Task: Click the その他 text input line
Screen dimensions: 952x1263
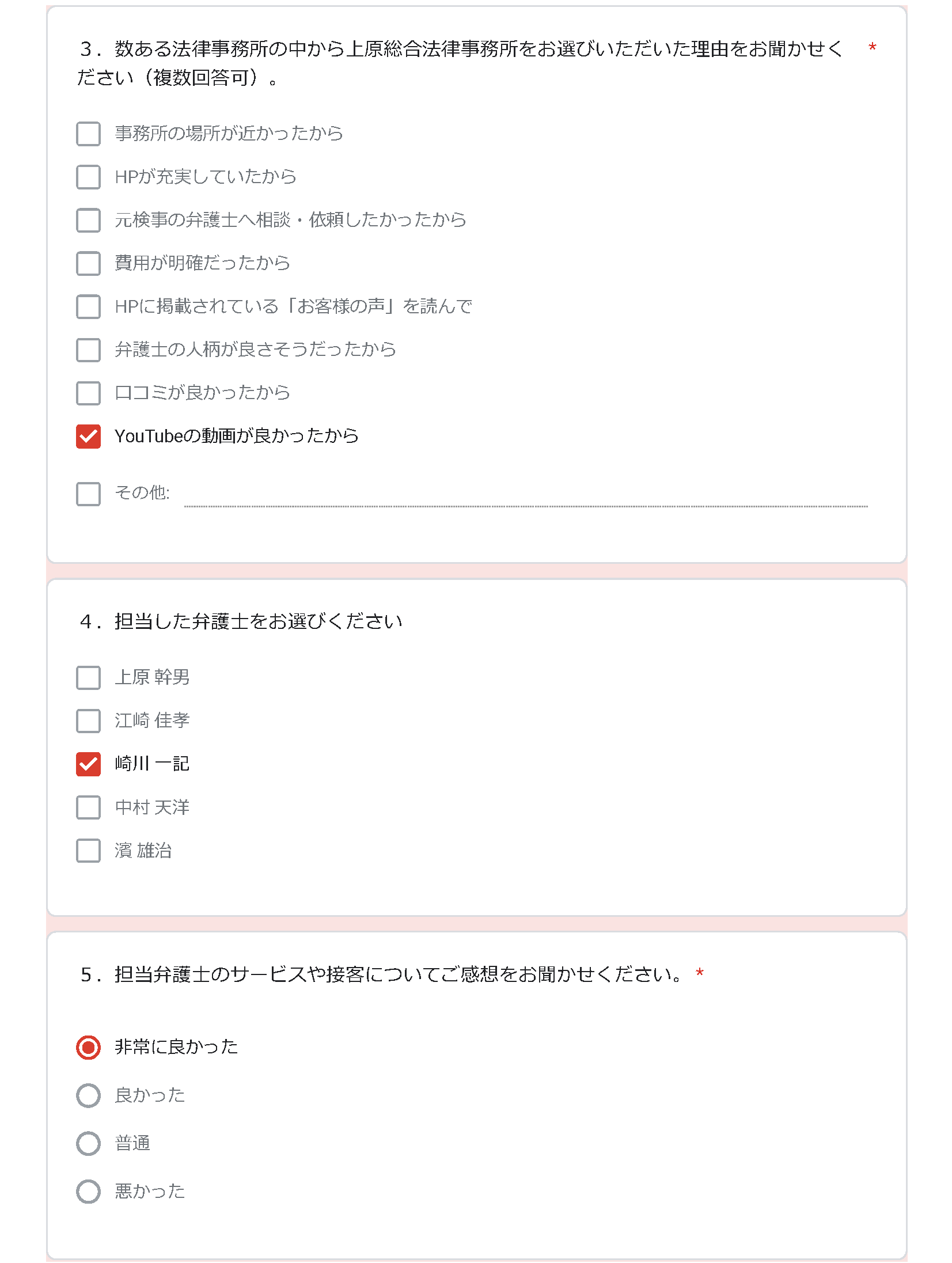Action: [x=526, y=495]
